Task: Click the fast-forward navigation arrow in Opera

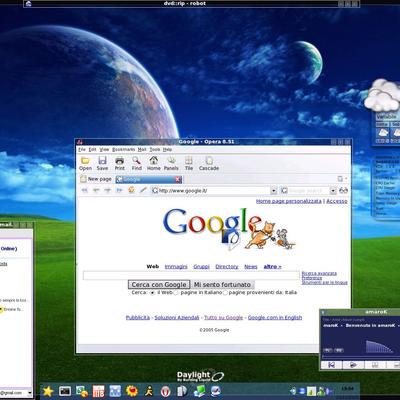Action: click(119, 191)
